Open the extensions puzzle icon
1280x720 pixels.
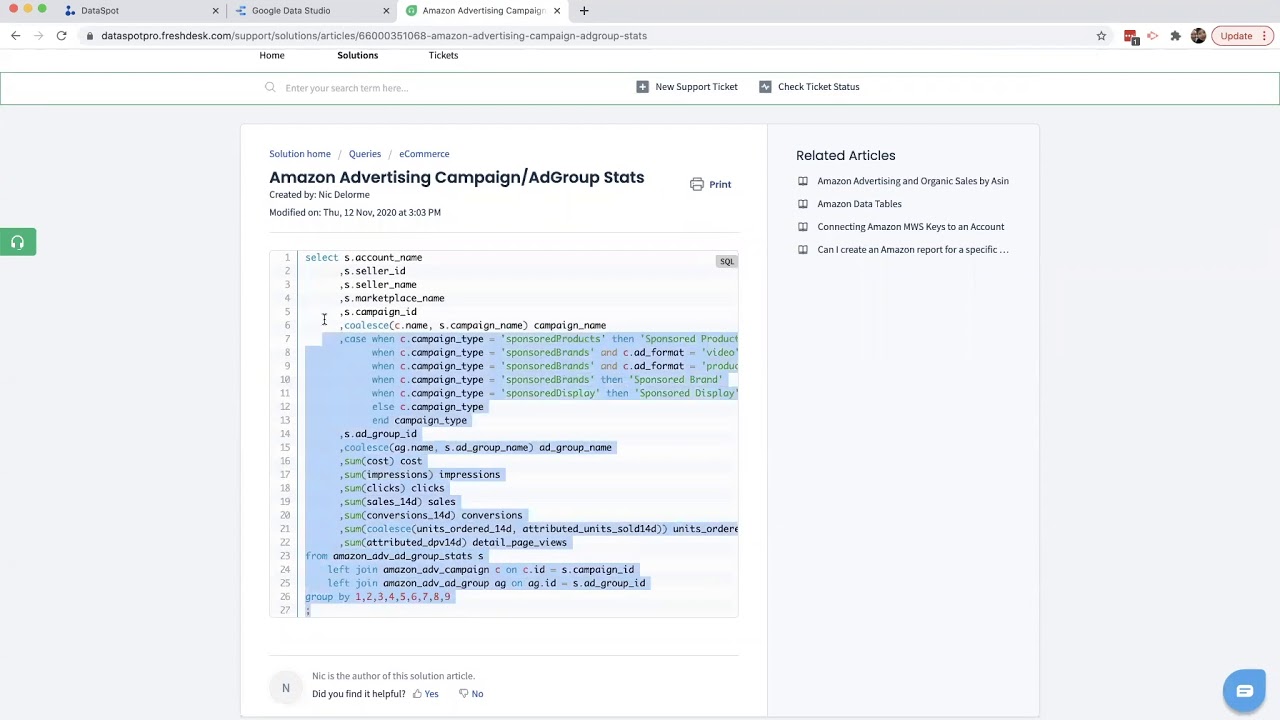click(1175, 36)
